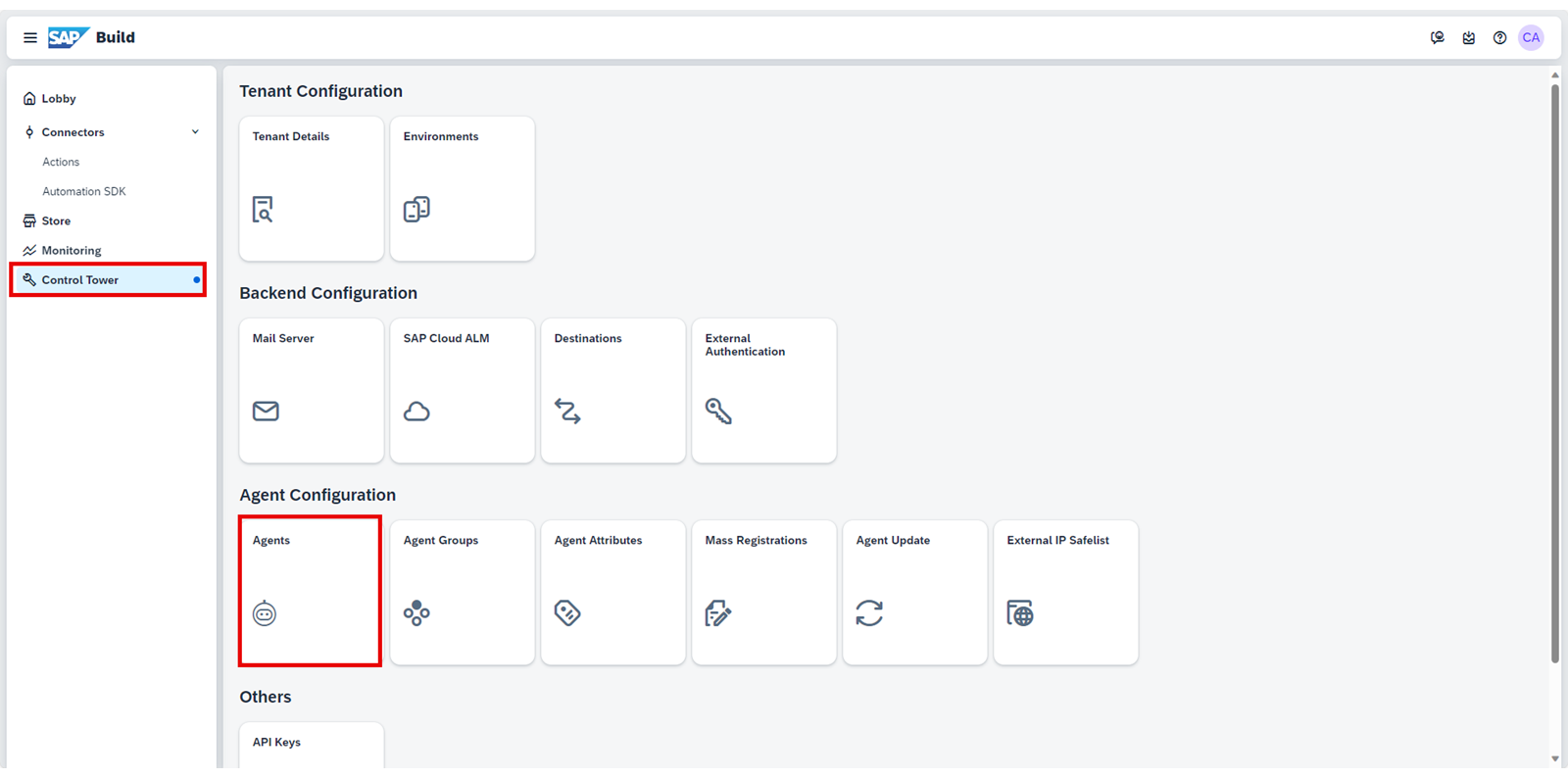Open the API Keys tile

pyautogui.click(x=312, y=746)
